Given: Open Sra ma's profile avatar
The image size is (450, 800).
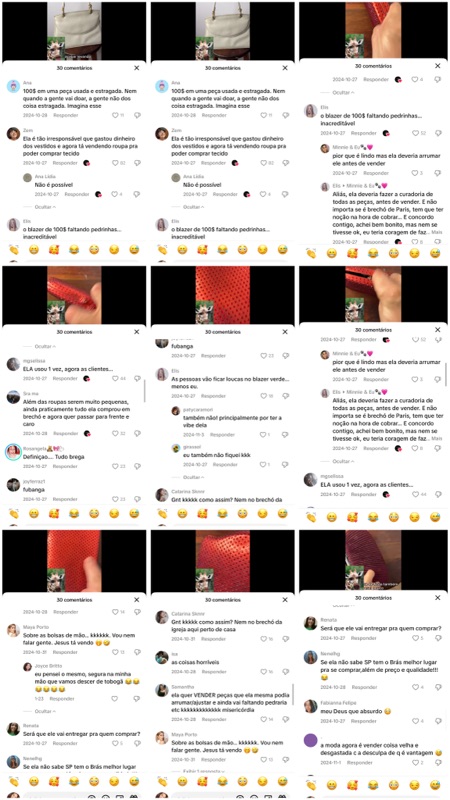Looking at the screenshot, I should click(x=14, y=397).
